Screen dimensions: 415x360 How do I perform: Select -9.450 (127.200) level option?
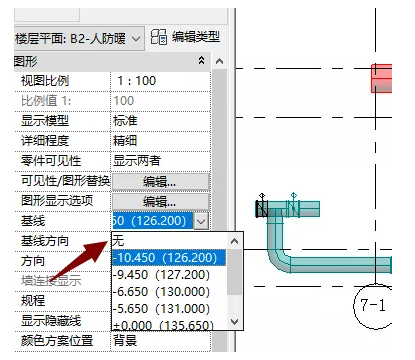169,274
